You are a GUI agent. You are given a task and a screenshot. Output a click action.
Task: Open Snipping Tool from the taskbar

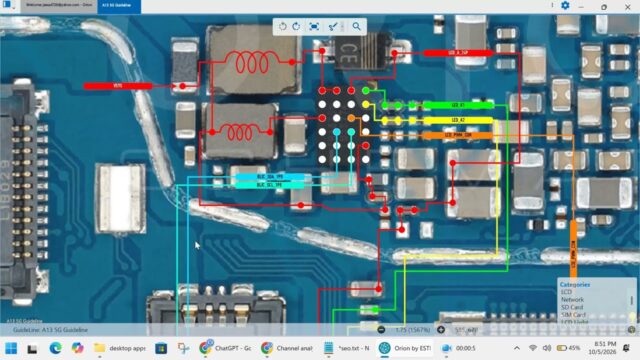tap(183, 348)
